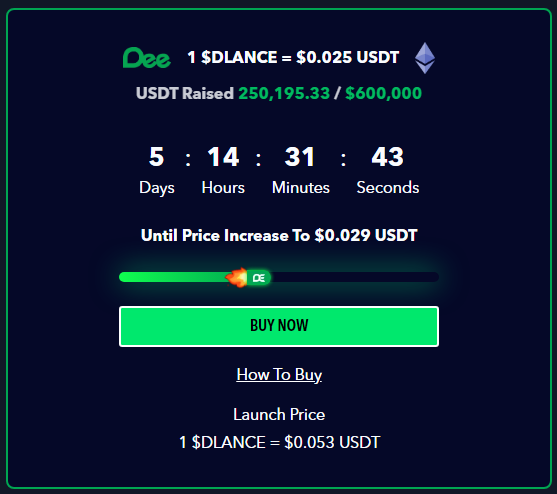The image size is (557, 494).
Task: Click the 43 Seconds countdown number
Action: (x=388, y=157)
